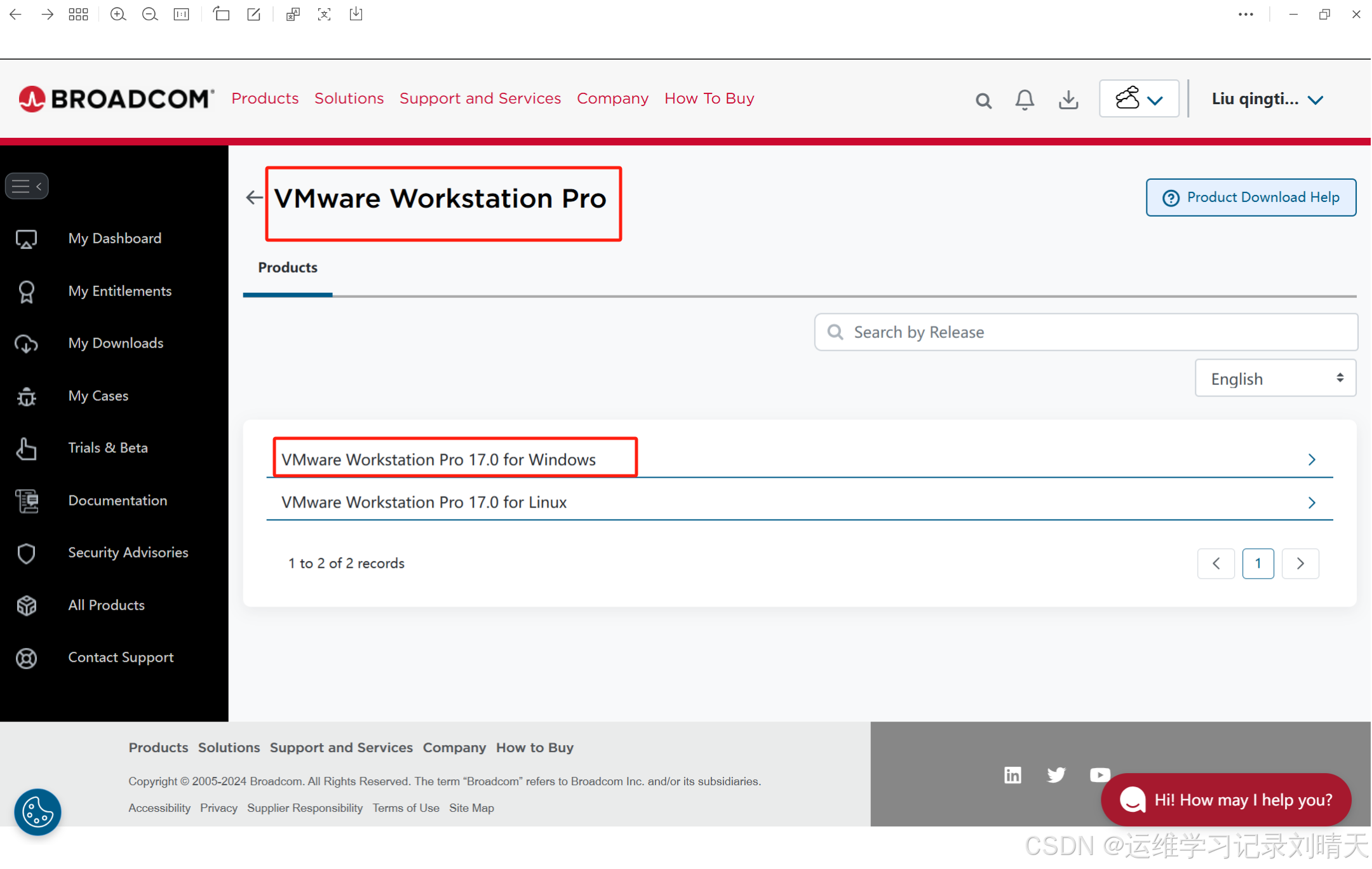Viewport: 1372px width, 869px height.
Task: Open the notification bell icon
Action: pyautogui.click(x=1024, y=99)
